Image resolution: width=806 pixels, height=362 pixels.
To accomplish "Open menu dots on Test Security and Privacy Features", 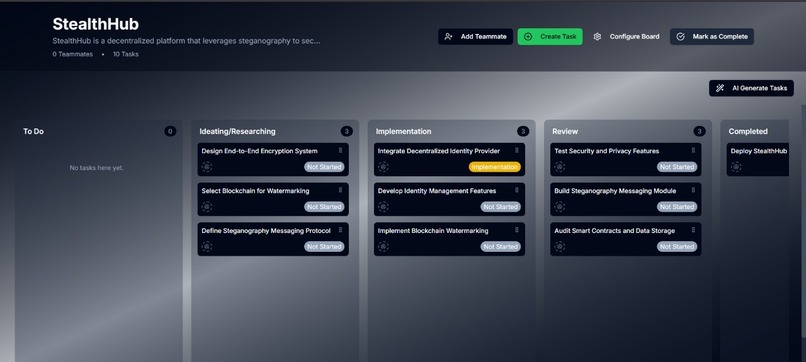I will pyautogui.click(x=693, y=150).
